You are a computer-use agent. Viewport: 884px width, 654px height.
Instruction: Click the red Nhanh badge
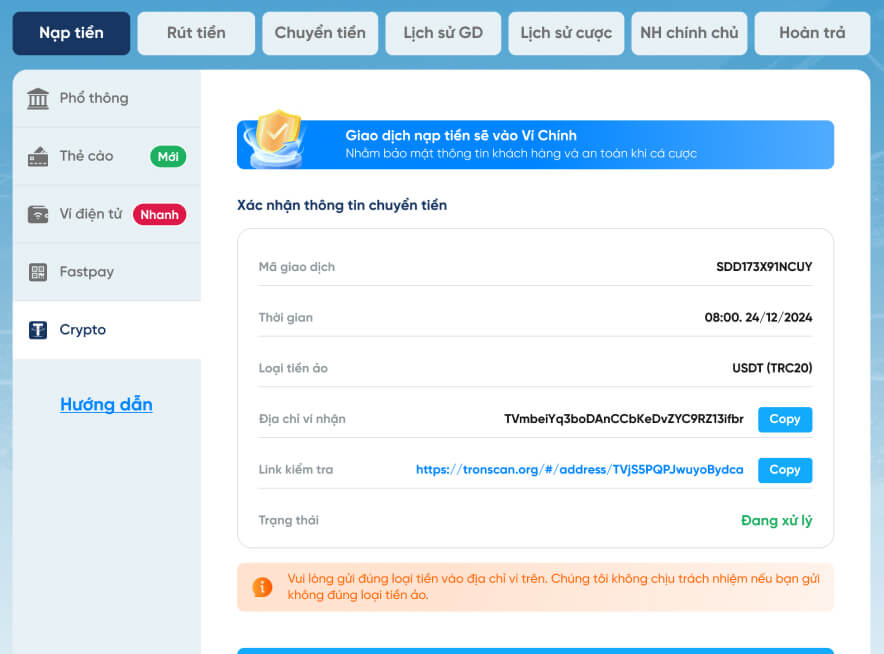[159, 214]
